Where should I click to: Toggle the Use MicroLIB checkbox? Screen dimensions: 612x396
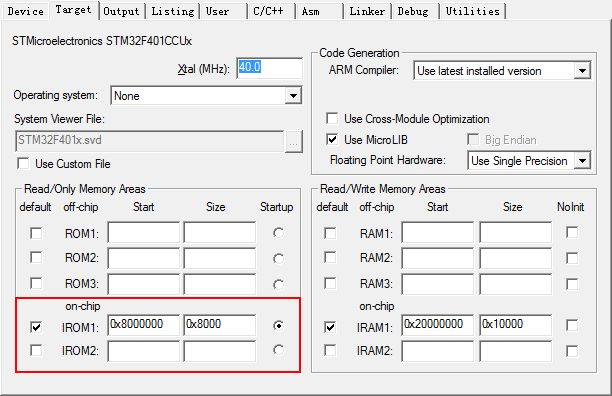pyautogui.click(x=332, y=139)
